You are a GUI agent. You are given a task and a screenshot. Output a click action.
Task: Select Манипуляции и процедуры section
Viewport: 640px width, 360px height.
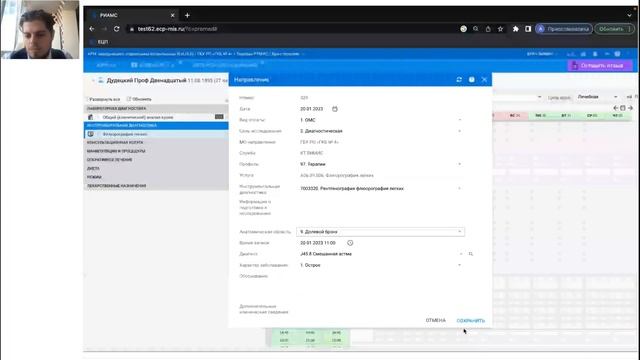point(156,151)
